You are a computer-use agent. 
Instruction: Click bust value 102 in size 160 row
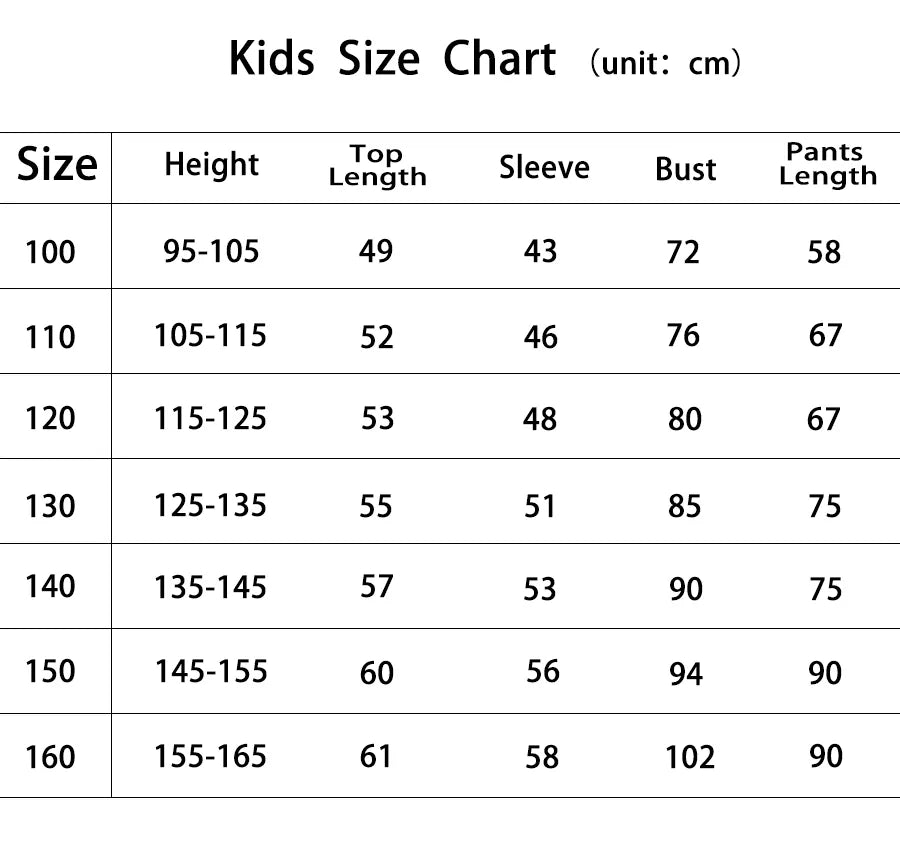click(690, 757)
